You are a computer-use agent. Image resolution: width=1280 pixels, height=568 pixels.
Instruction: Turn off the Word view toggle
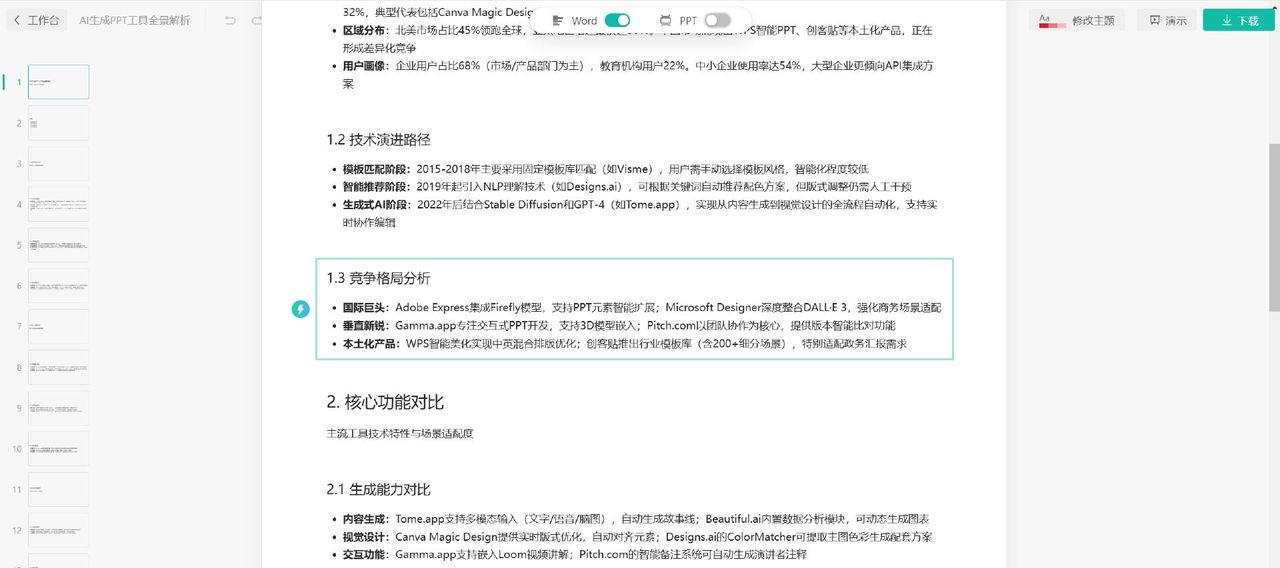tap(617, 20)
